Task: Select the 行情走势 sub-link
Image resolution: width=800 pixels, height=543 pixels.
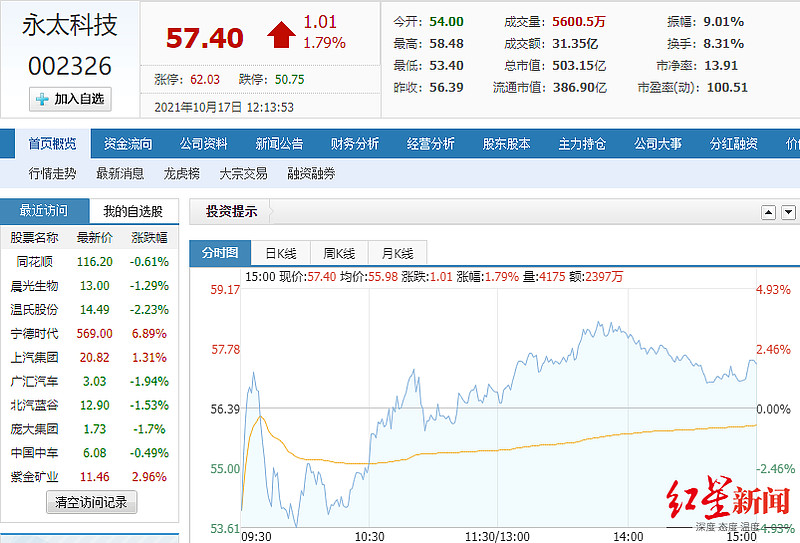Action: pos(53,174)
